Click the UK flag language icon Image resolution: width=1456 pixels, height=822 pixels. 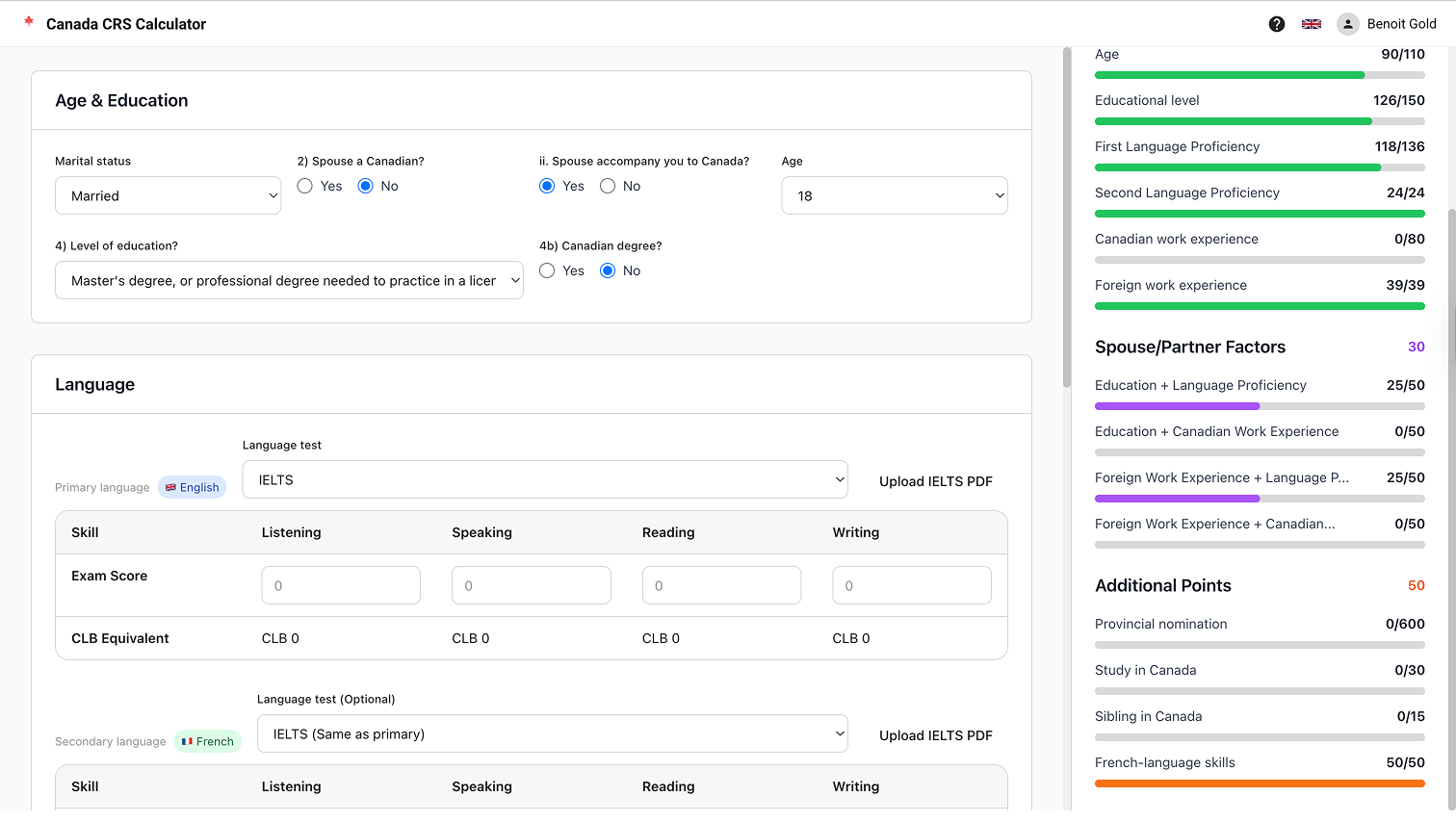tap(1311, 23)
